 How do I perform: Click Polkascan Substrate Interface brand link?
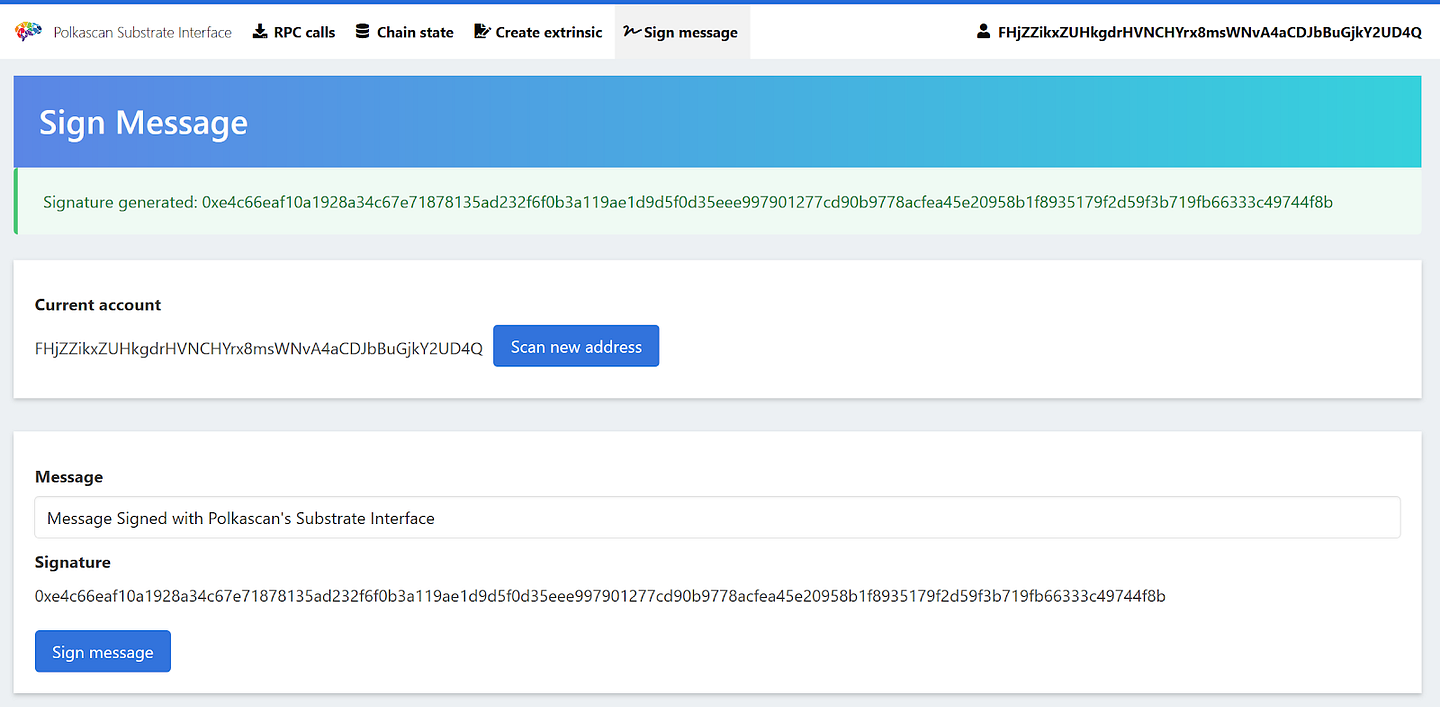(142, 32)
